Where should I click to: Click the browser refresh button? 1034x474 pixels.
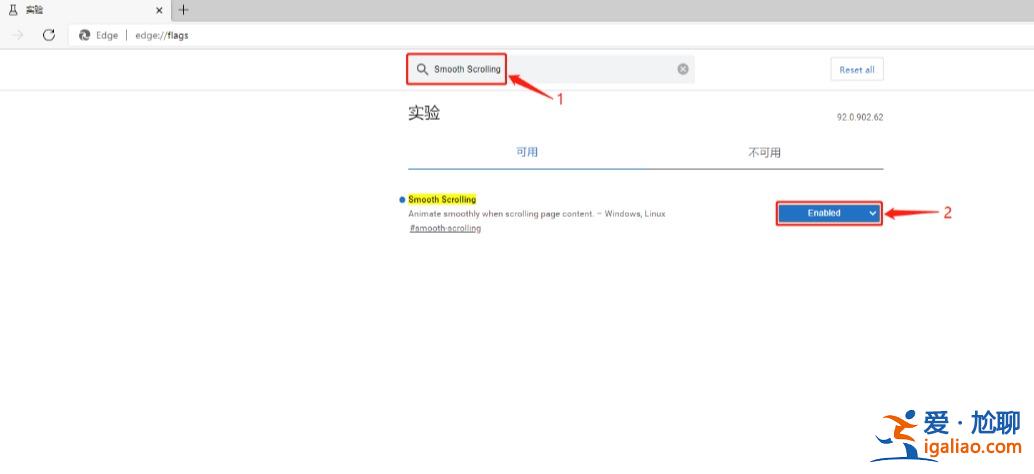pos(48,35)
